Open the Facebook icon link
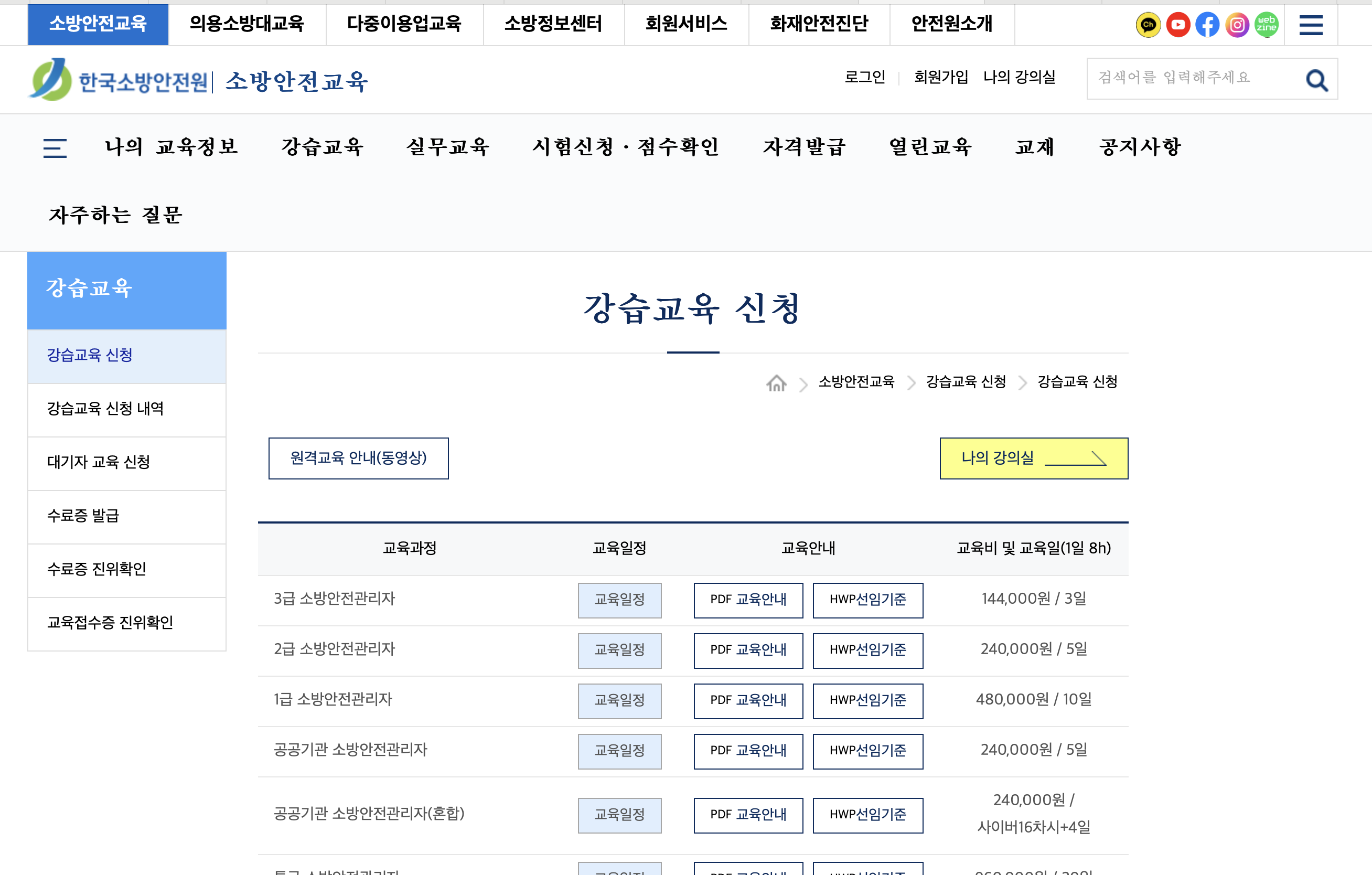1372x875 pixels. [x=1207, y=25]
